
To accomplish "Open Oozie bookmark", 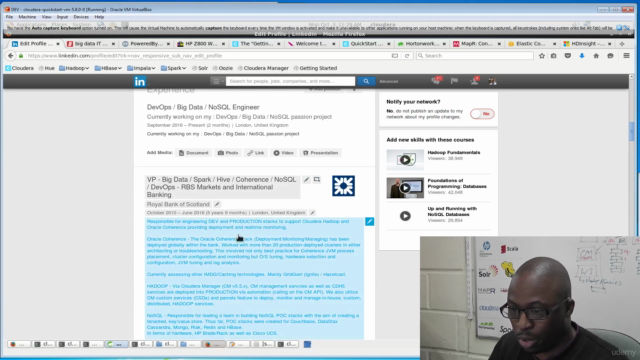I will tap(223, 68).
